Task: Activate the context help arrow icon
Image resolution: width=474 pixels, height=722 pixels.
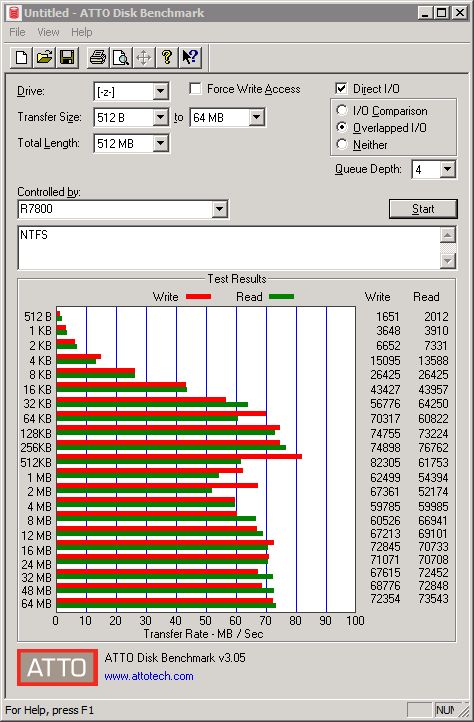Action: click(190, 58)
